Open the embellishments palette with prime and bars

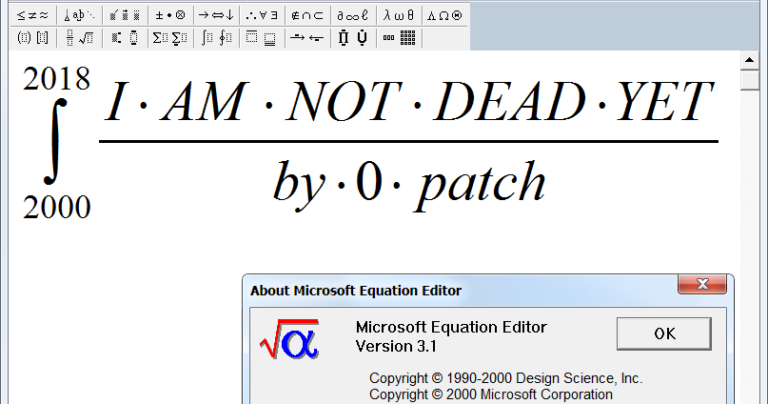click(x=125, y=16)
